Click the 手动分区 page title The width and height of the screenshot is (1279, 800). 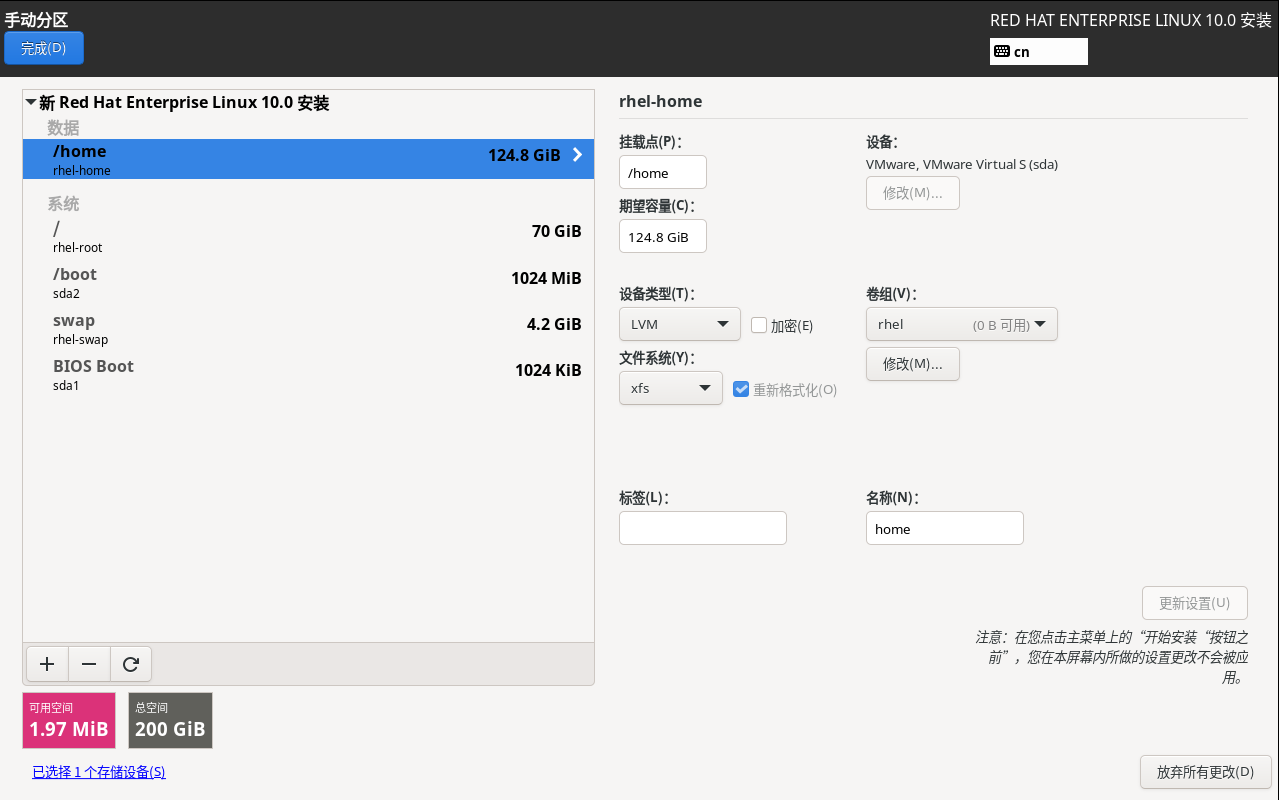click(x=36, y=19)
